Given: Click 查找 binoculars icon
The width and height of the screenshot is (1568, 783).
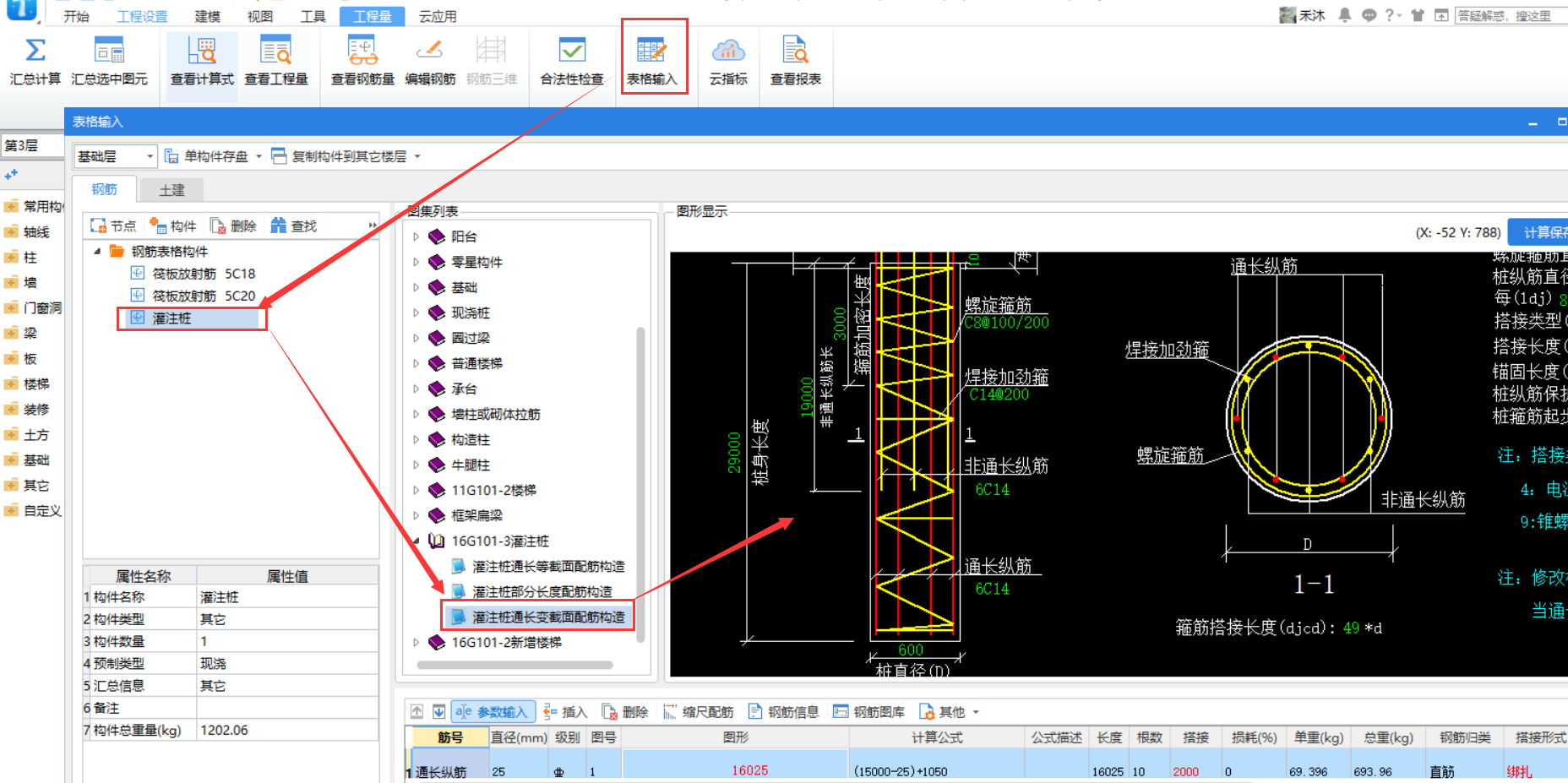Looking at the screenshot, I should point(278,226).
